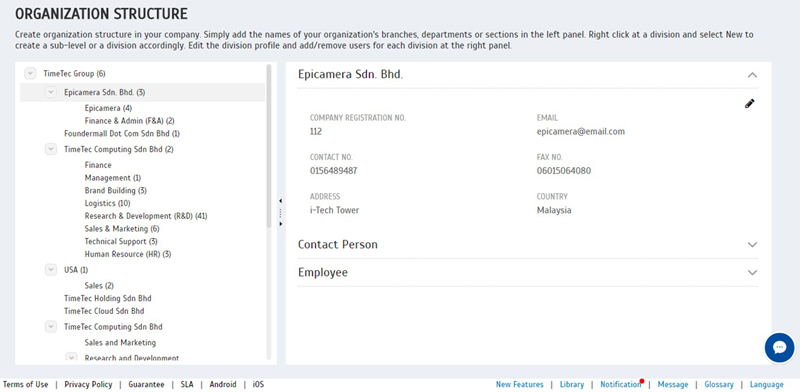This screenshot has height=392, width=800.
Task: Select Logistics (10) division
Action: [107, 203]
